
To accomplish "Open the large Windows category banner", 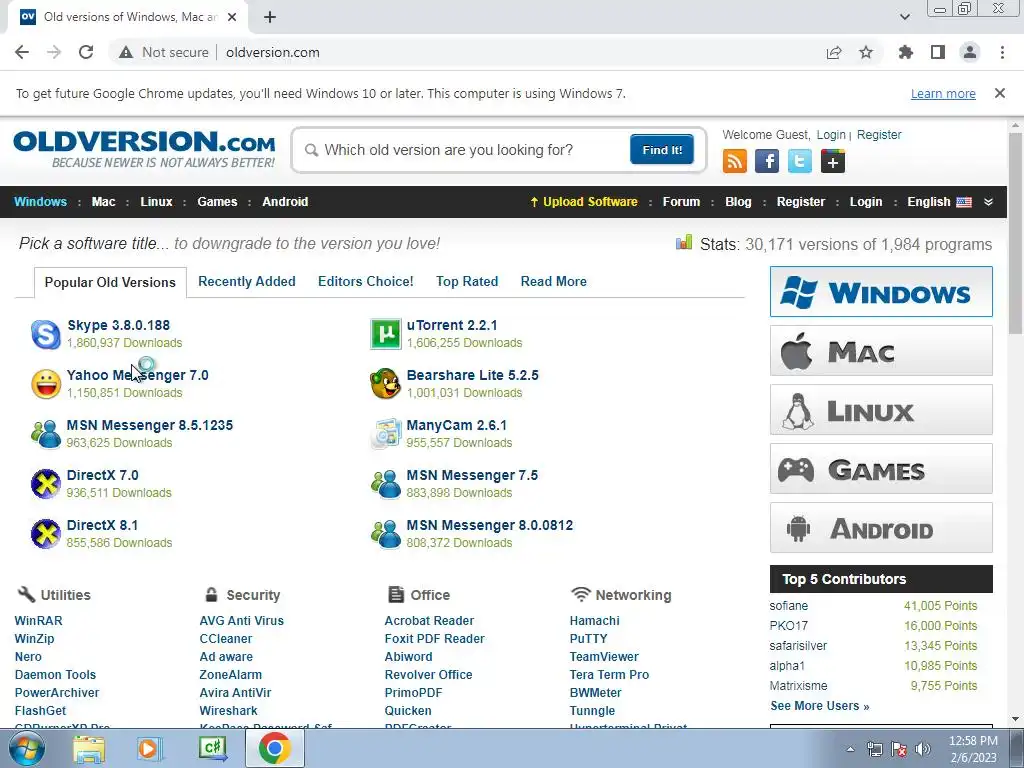I will pyautogui.click(x=881, y=291).
